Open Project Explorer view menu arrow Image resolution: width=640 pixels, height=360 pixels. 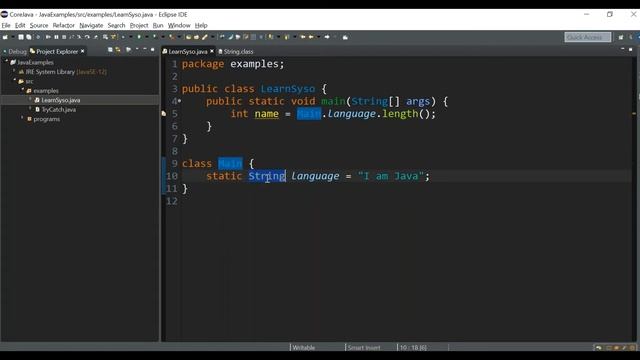[x=137, y=49]
